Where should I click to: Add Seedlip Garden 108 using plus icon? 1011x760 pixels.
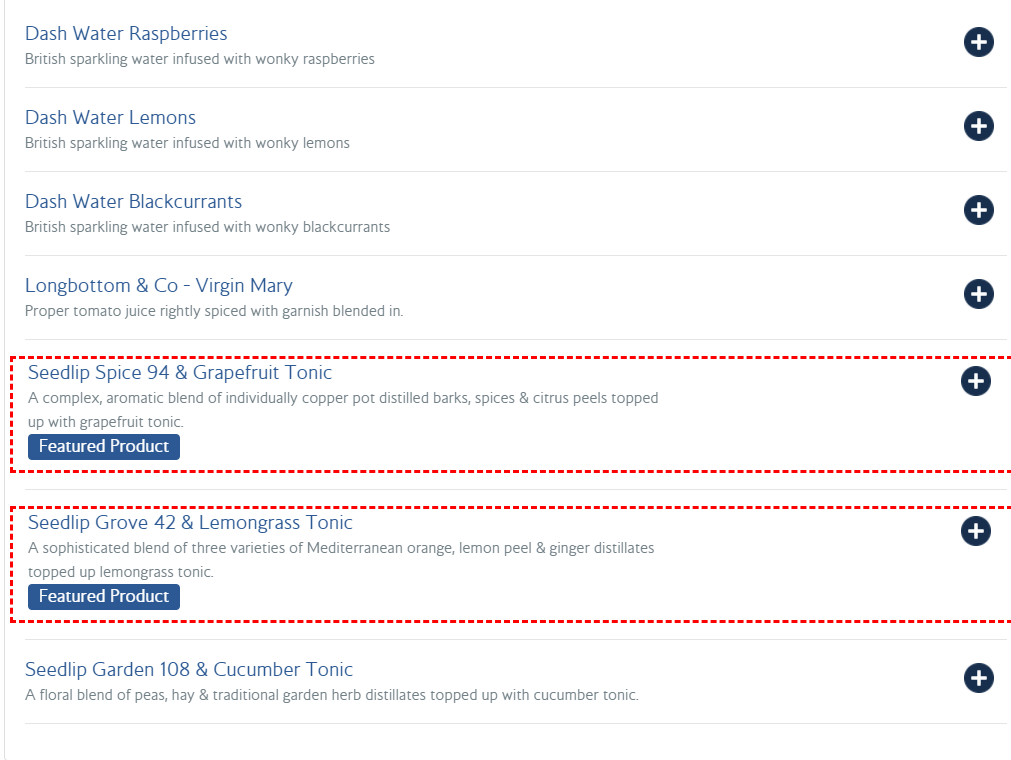978,678
